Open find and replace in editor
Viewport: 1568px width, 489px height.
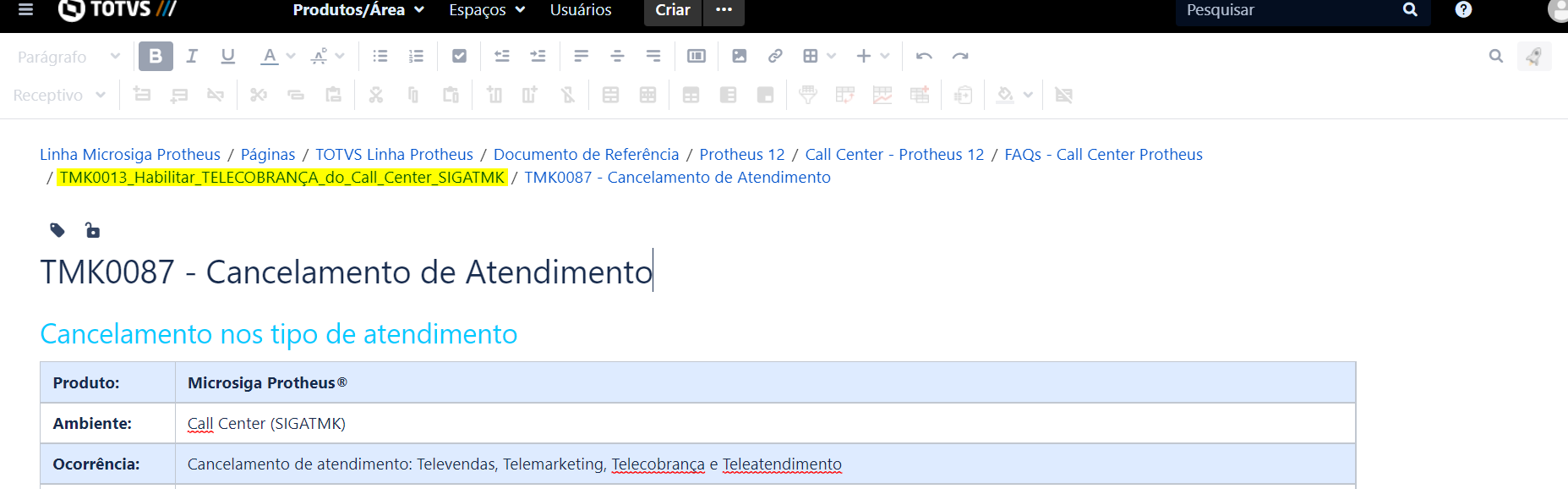[x=1496, y=56]
